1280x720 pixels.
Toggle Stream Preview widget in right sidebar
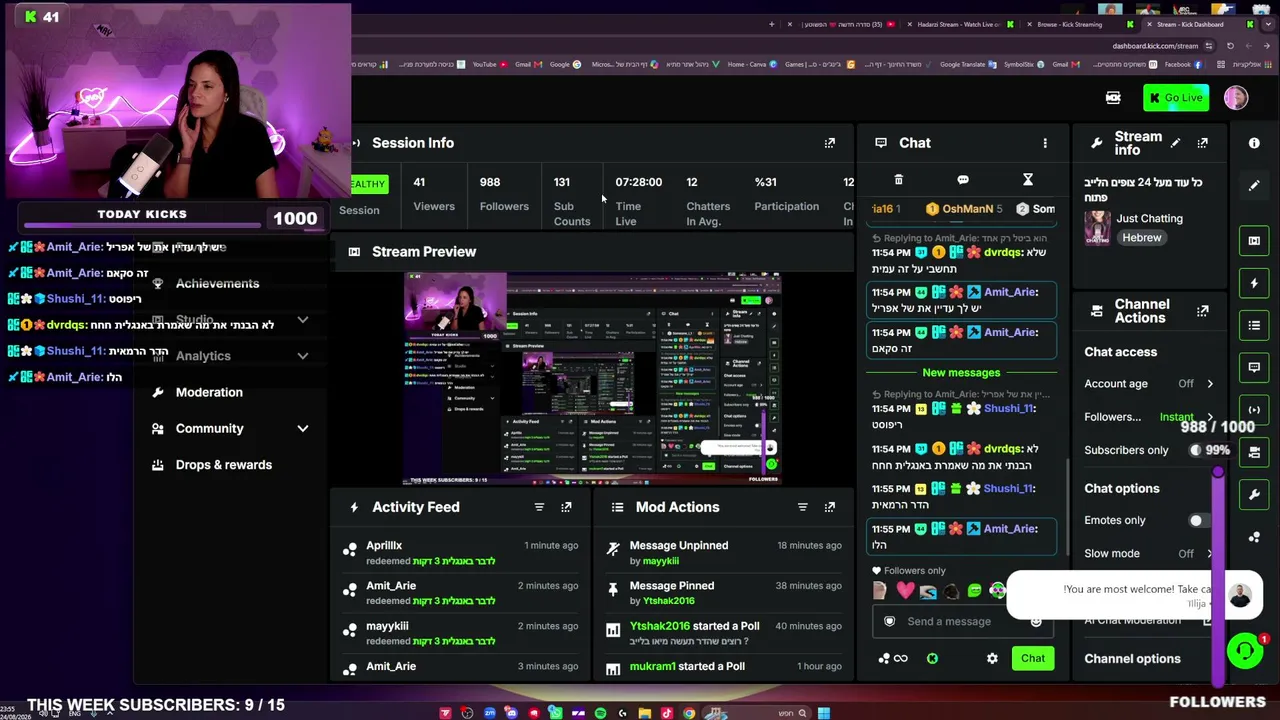pos(1254,241)
